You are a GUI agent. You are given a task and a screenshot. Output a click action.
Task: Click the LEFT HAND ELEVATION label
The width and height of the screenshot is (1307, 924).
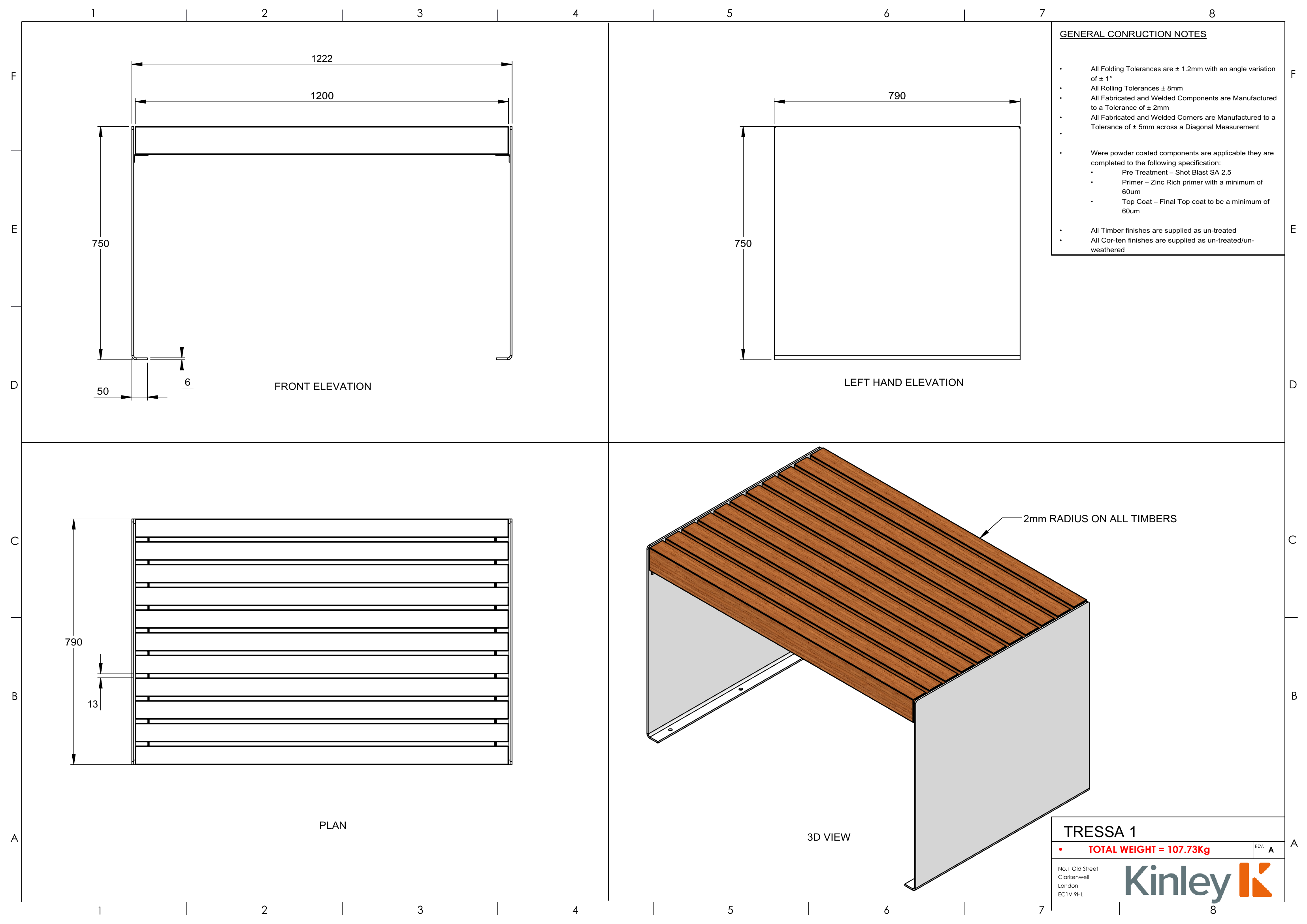click(903, 382)
